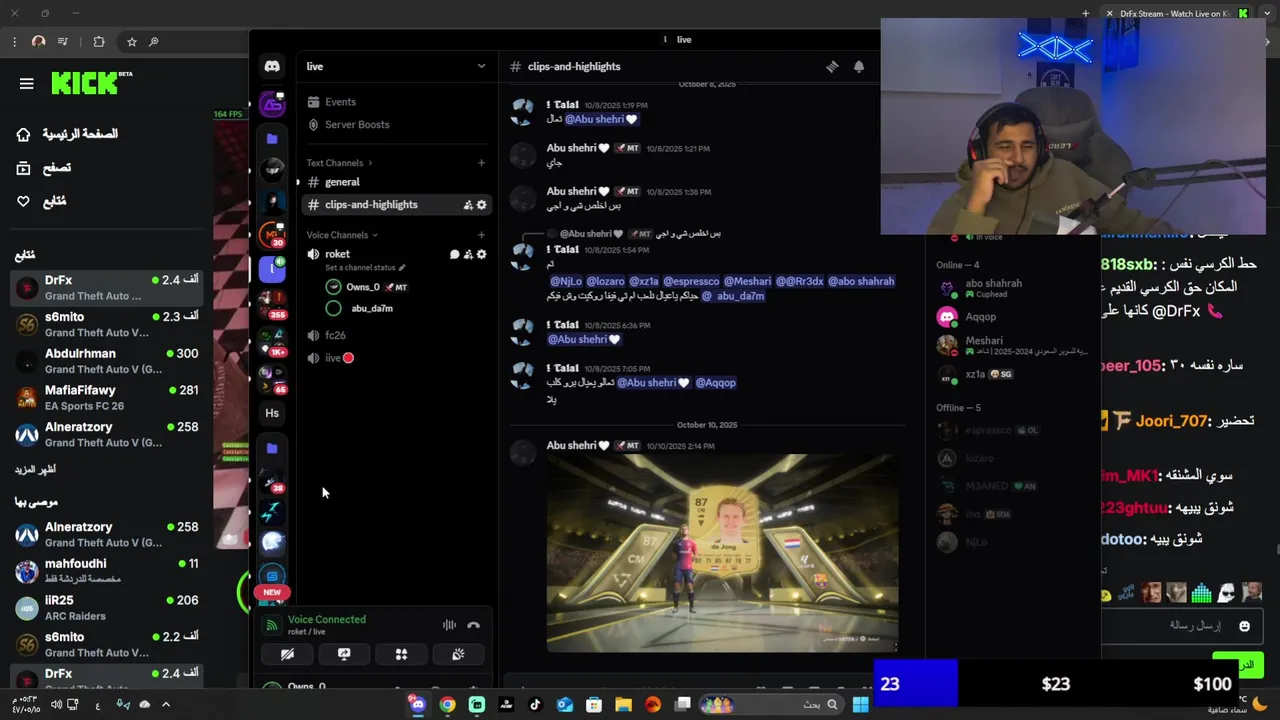The height and width of the screenshot is (720, 1280).
Task: Edit roket channel status pencil
Action: pyautogui.click(x=402, y=268)
